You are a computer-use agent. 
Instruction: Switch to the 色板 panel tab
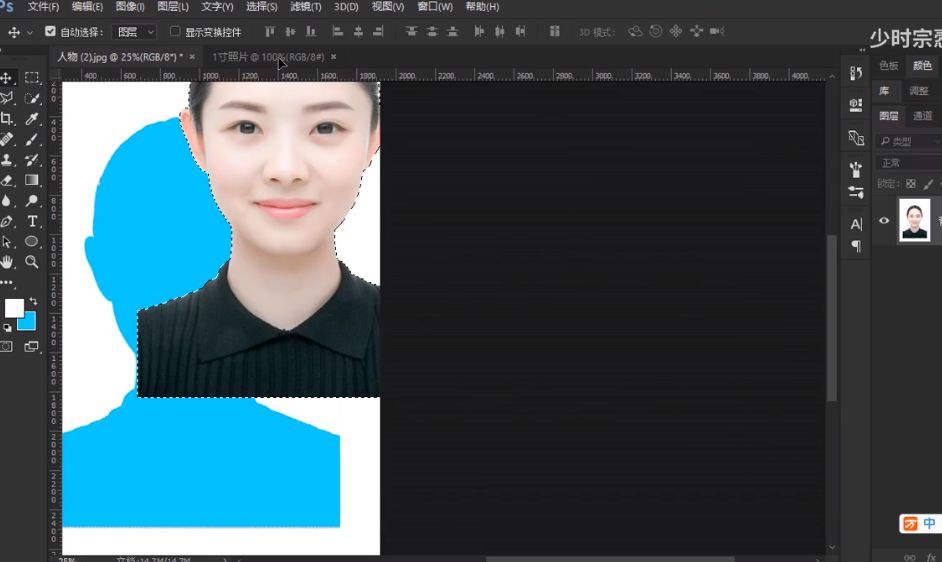(x=889, y=66)
